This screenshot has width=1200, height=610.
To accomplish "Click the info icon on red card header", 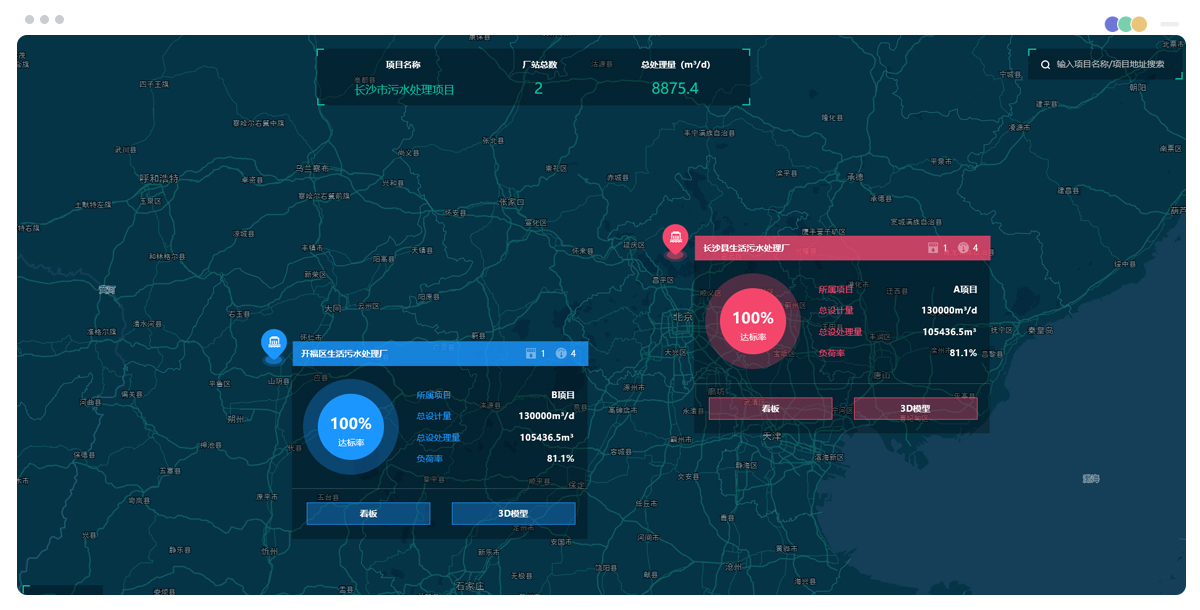I will [963, 248].
